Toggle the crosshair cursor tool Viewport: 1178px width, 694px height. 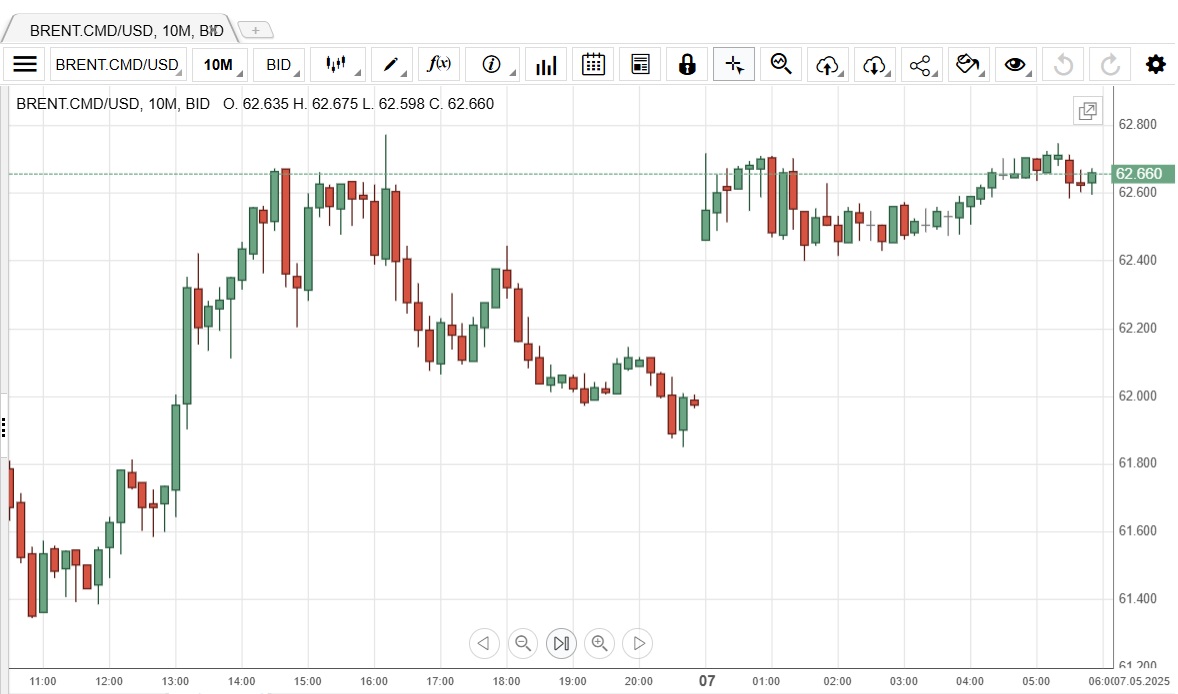click(x=734, y=65)
